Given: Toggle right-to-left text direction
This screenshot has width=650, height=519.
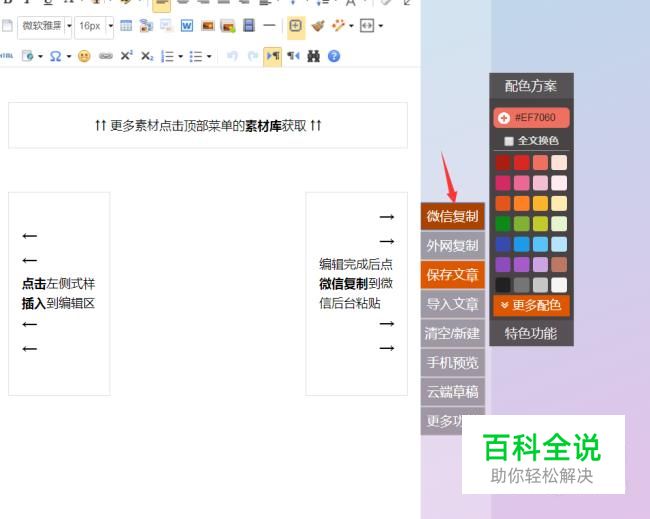Looking at the screenshot, I should tap(293, 56).
